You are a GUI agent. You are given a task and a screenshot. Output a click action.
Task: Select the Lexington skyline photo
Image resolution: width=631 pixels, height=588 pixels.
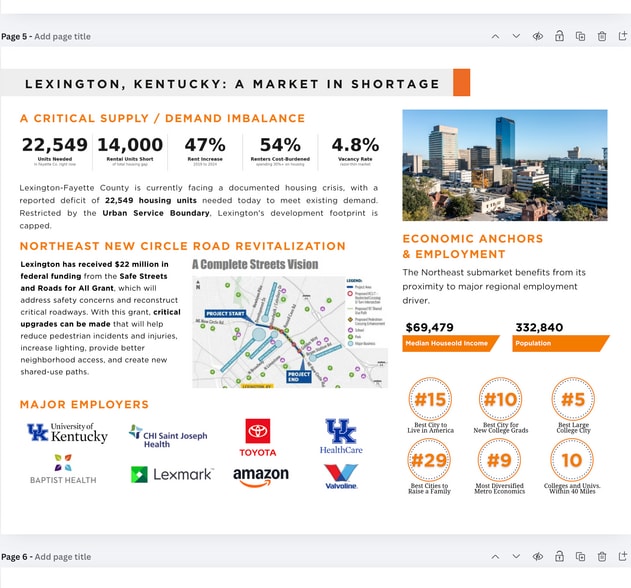(x=504, y=165)
